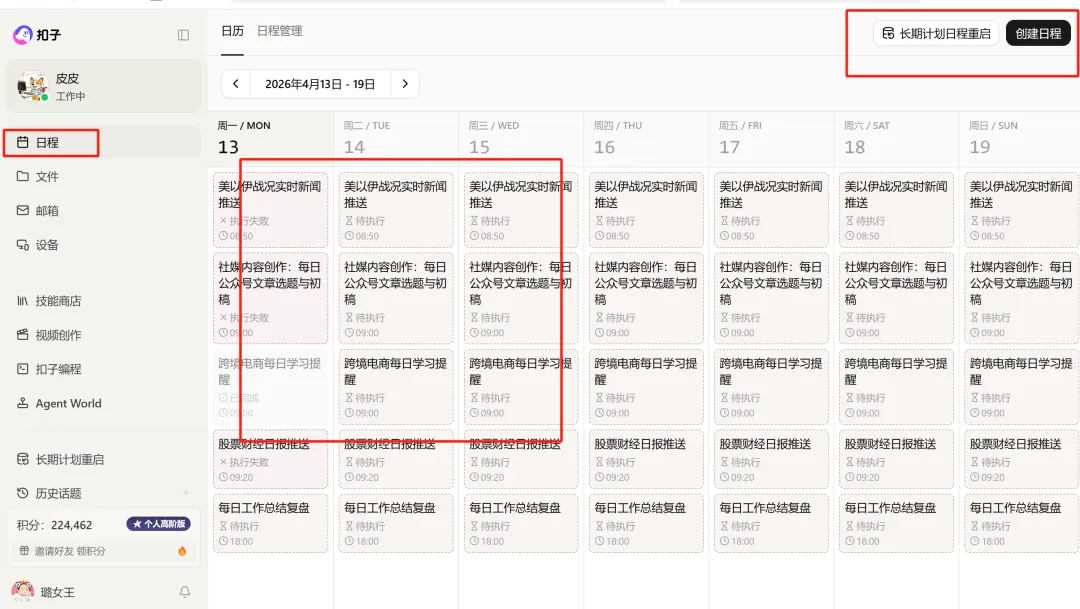The height and width of the screenshot is (609, 1080).
Task: Click the code icon beside 扣子编程
Action: 23,369
